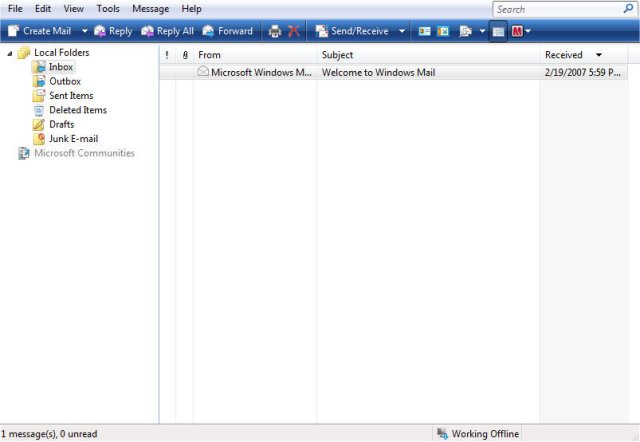
Task: Open Windows Contacts from the toolbar icon
Action: tap(424, 31)
